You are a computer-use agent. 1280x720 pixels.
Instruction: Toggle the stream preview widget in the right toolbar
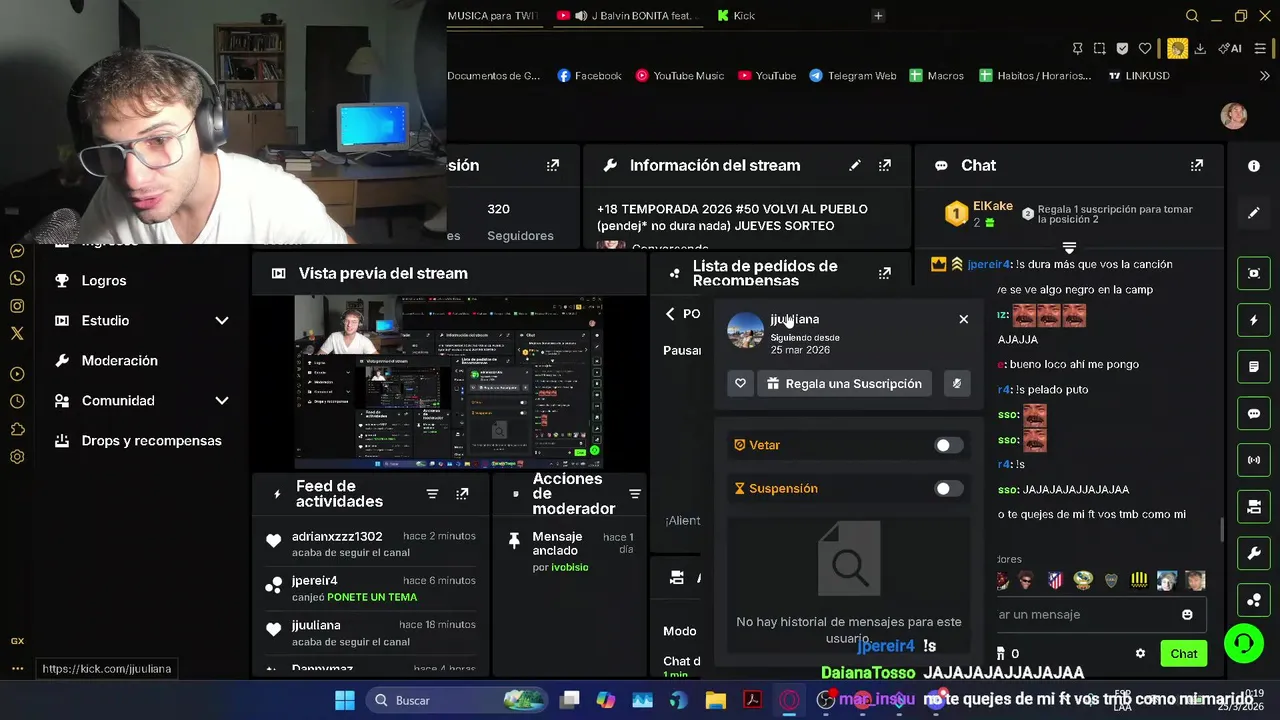click(x=1254, y=273)
